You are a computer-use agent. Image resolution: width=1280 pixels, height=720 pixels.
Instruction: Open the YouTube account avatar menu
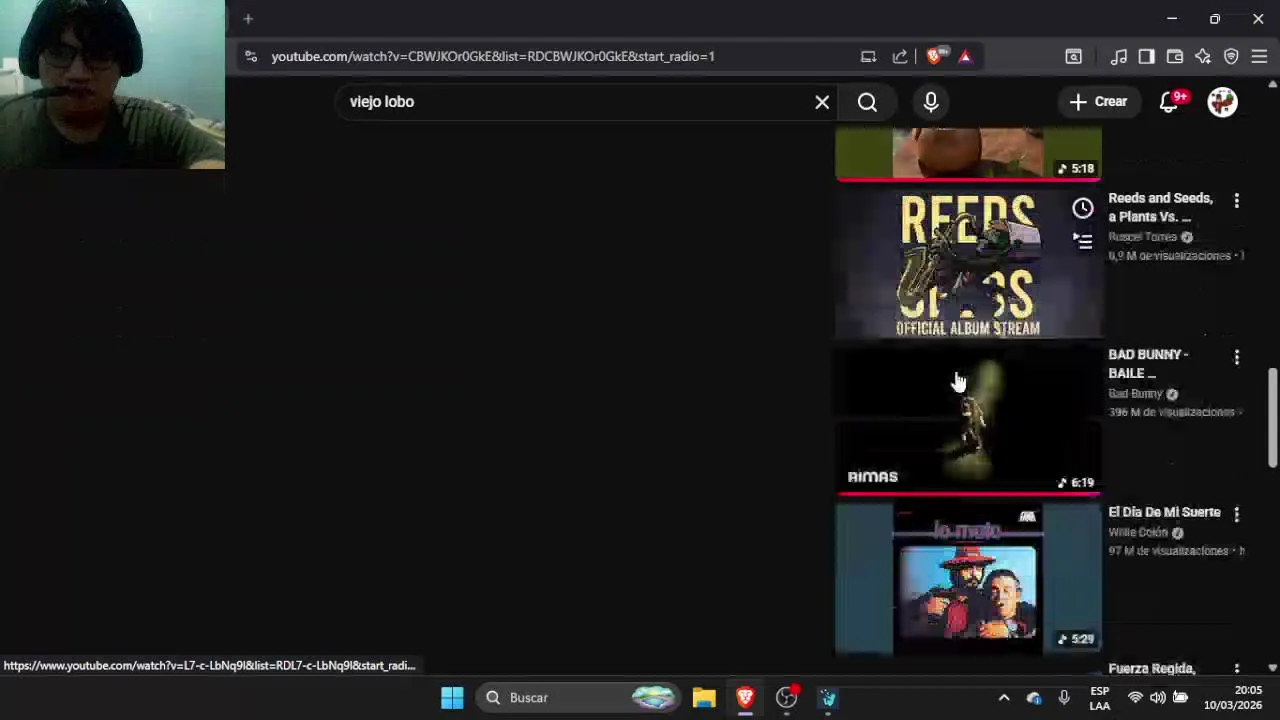pos(1222,102)
